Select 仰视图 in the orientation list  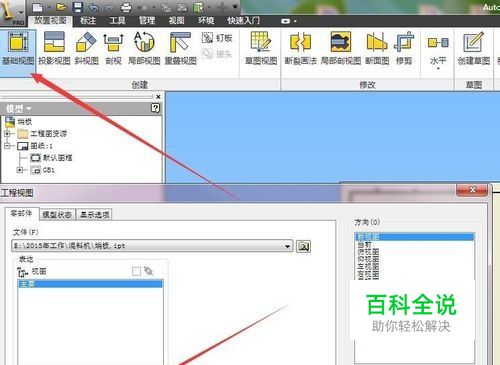pyautogui.click(x=368, y=259)
